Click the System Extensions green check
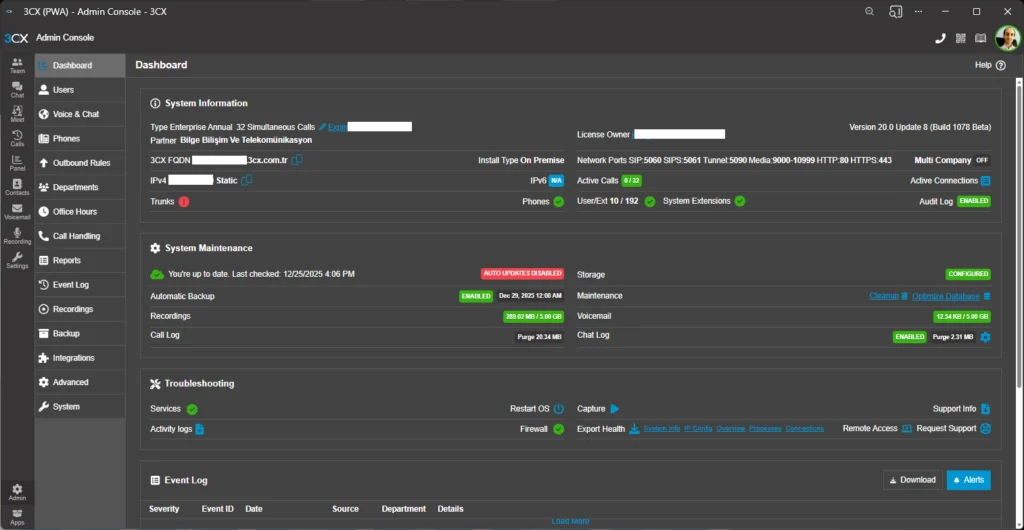Image resolution: width=1024 pixels, height=530 pixels. coord(739,201)
